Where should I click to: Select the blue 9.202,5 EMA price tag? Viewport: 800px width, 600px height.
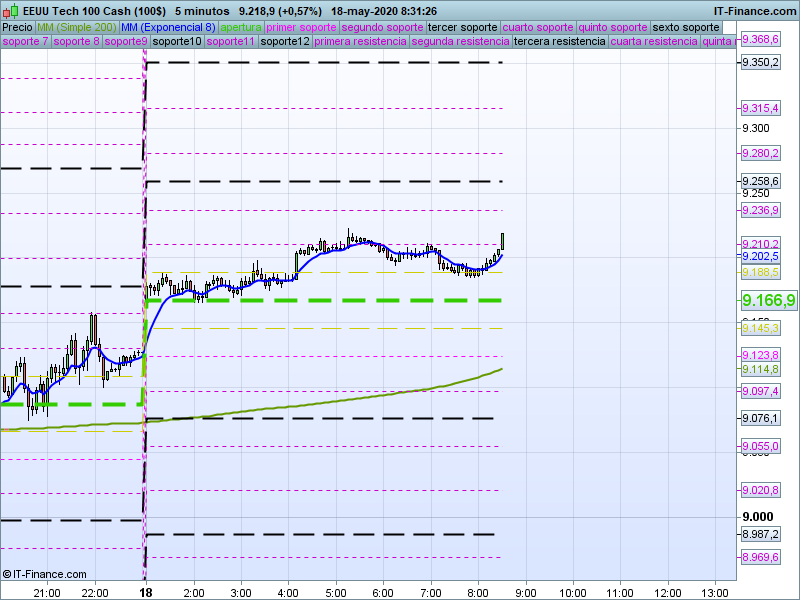click(x=760, y=257)
